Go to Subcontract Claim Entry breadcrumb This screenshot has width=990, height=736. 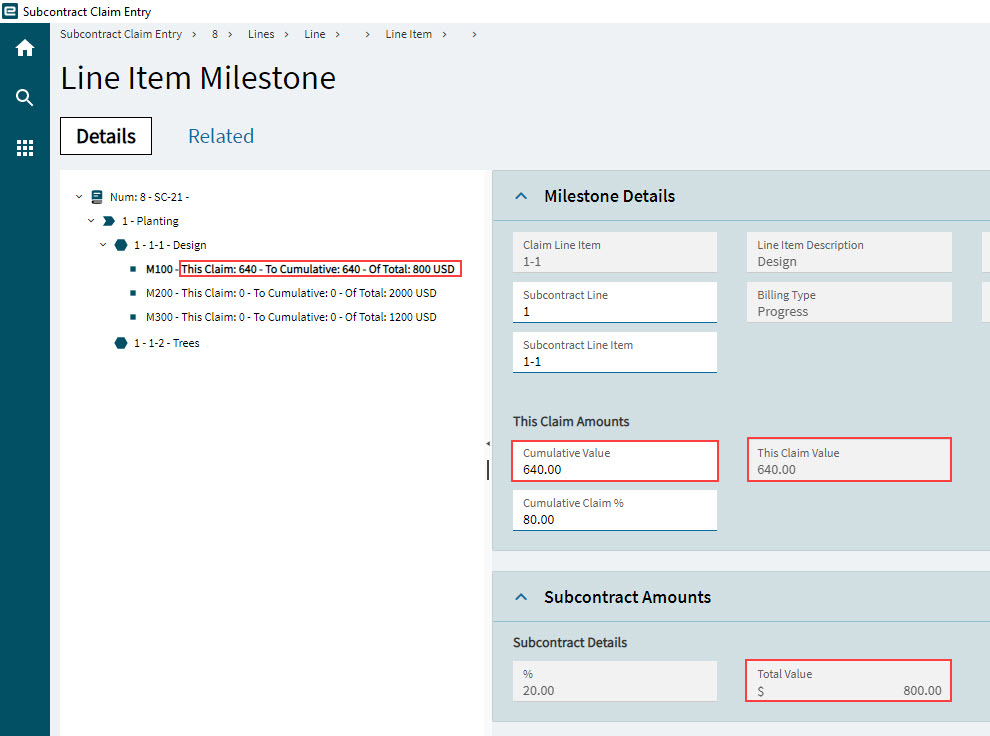pyautogui.click(x=121, y=34)
